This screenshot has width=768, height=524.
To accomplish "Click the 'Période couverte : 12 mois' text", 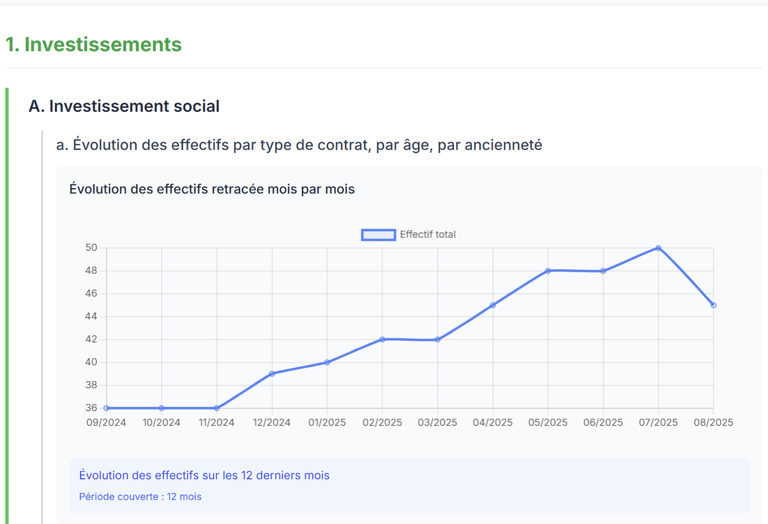I will click(x=140, y=497).
